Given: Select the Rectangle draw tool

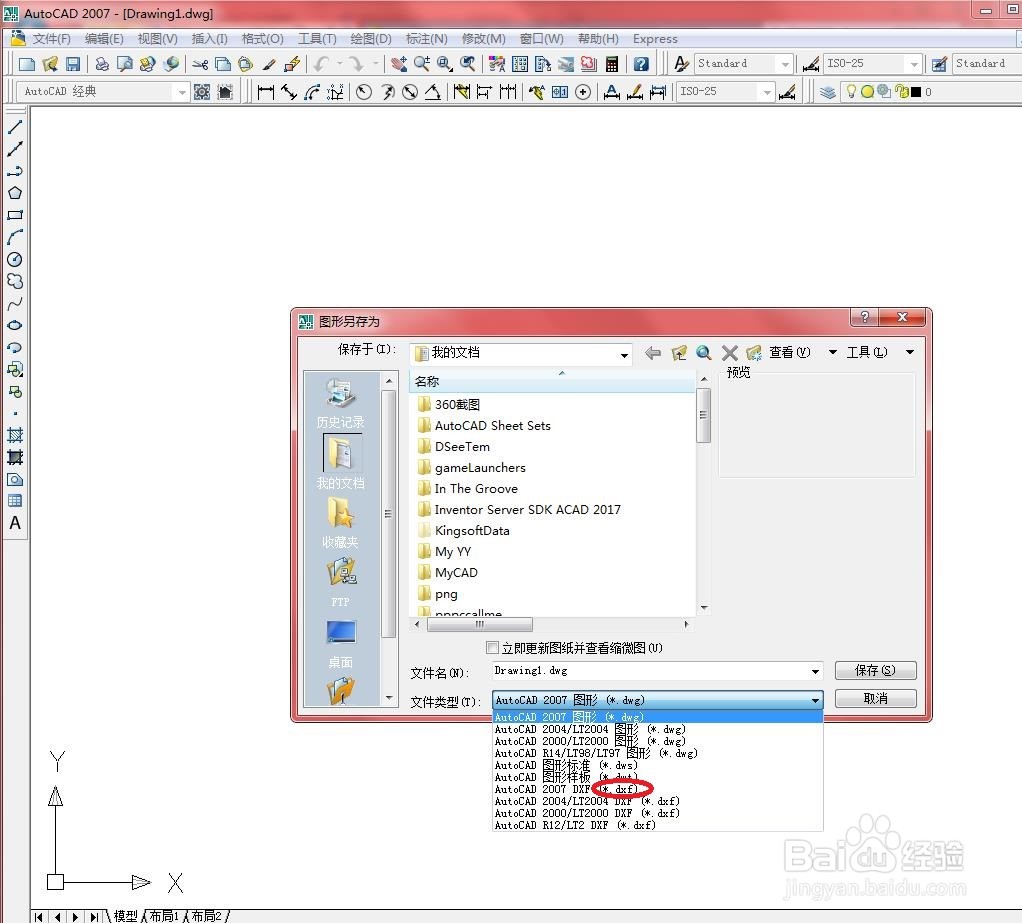Looking at the screenshot, I should click(x=15, y=215).
